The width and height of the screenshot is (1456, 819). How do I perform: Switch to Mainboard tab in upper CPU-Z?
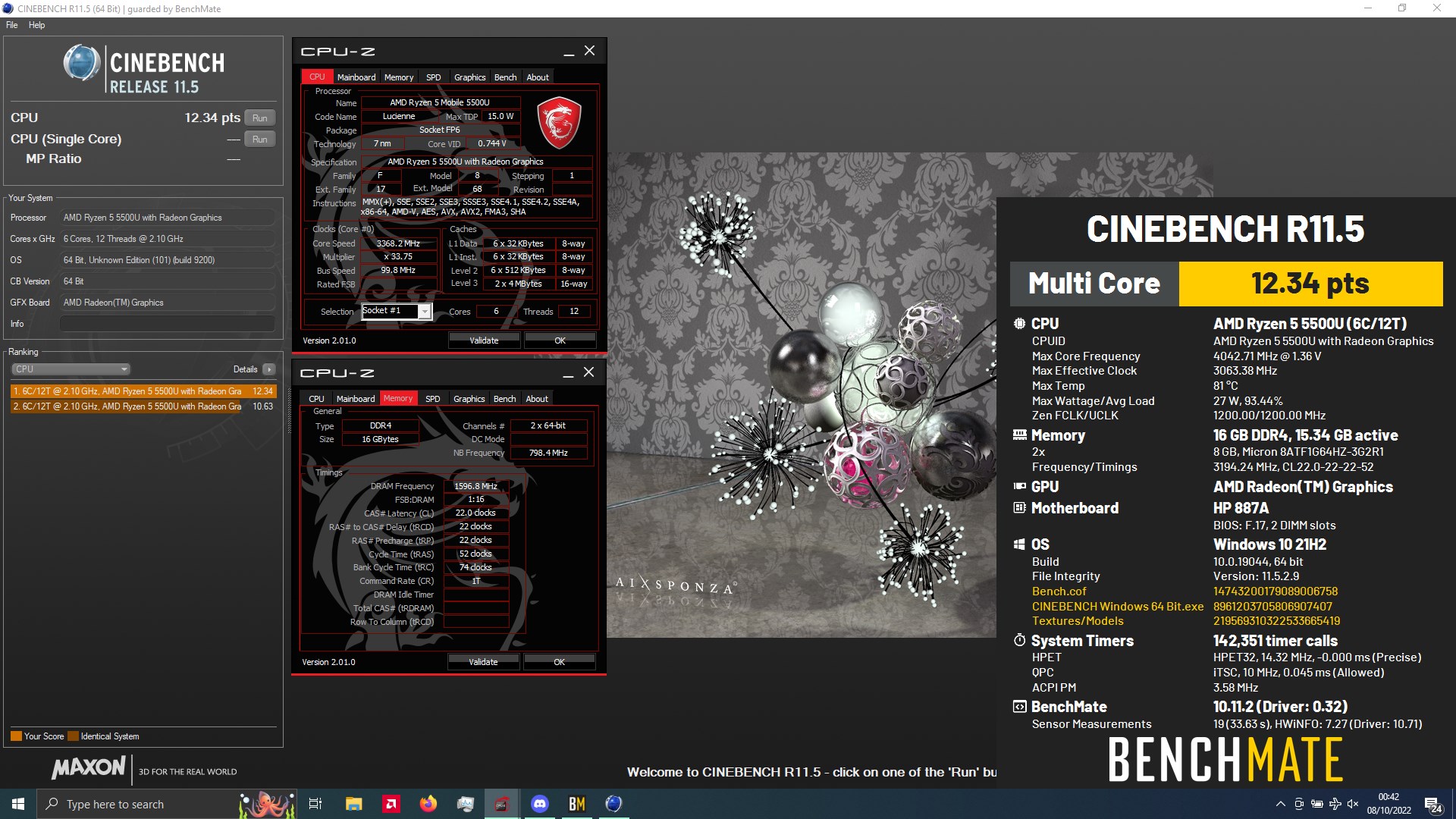[356, 77]
